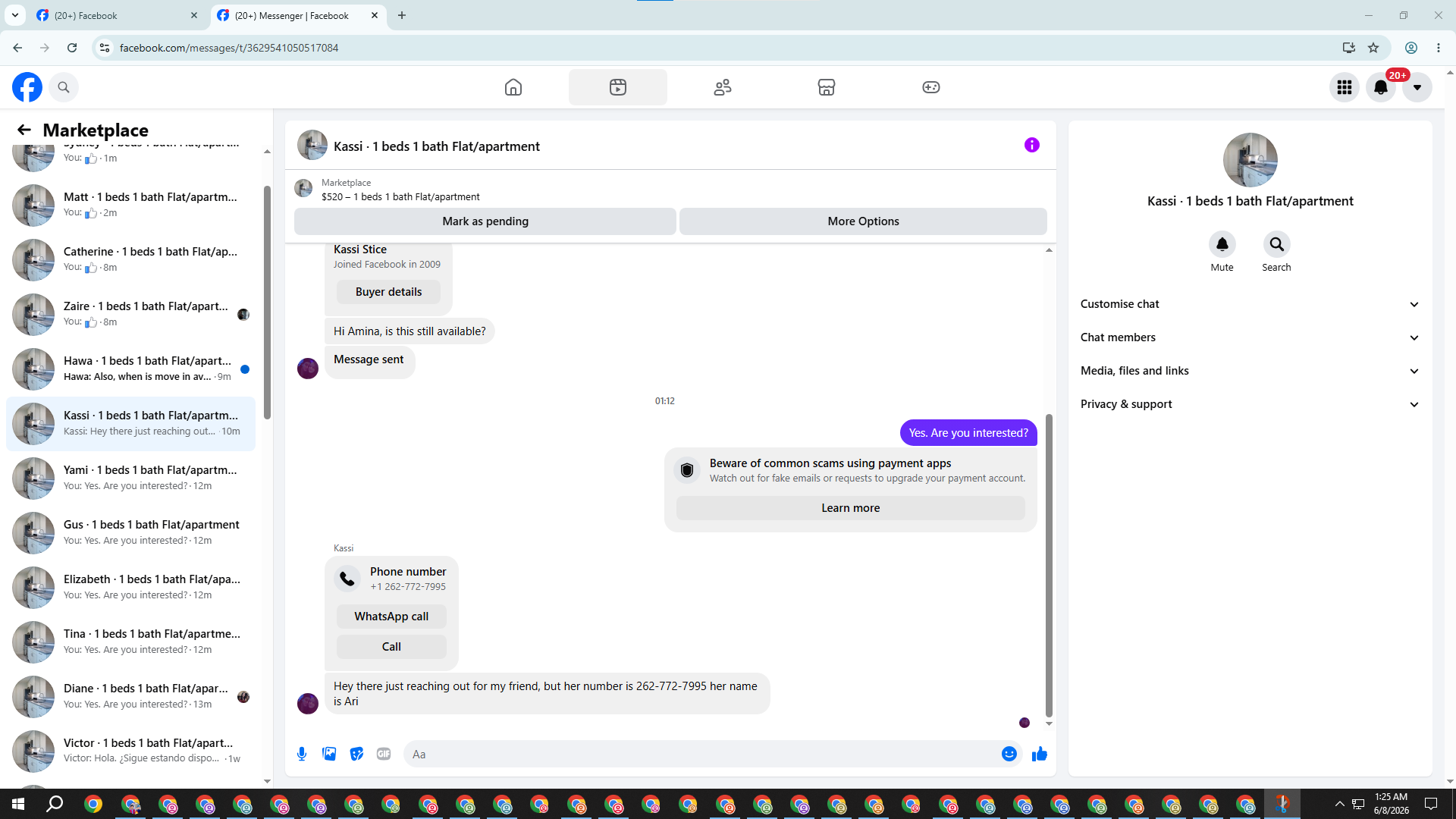1456x819 pixels.
Task: Open Diane's conversation
Action: (x=130, y=696)
